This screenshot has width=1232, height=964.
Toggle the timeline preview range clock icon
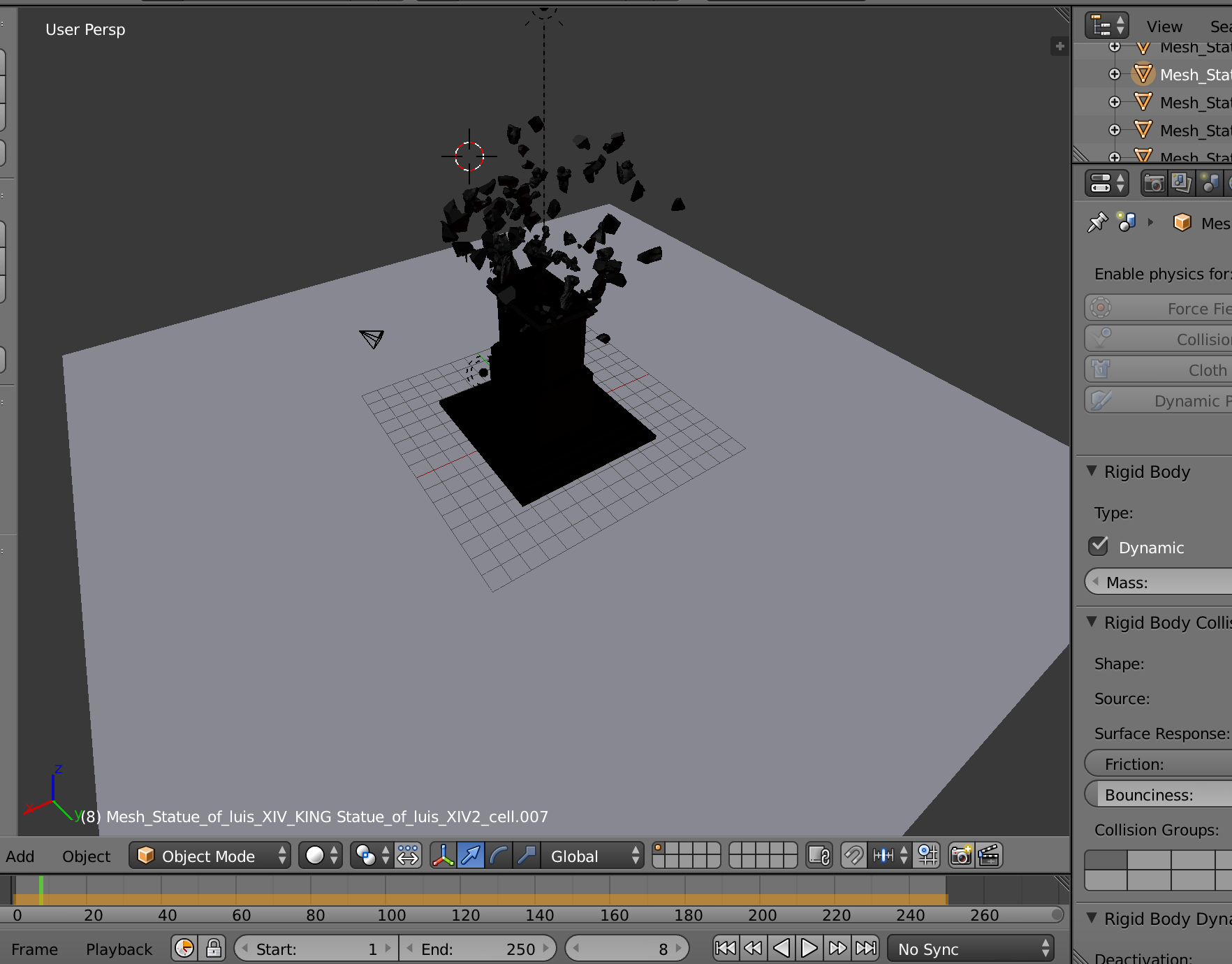click(x=184, y=948)
